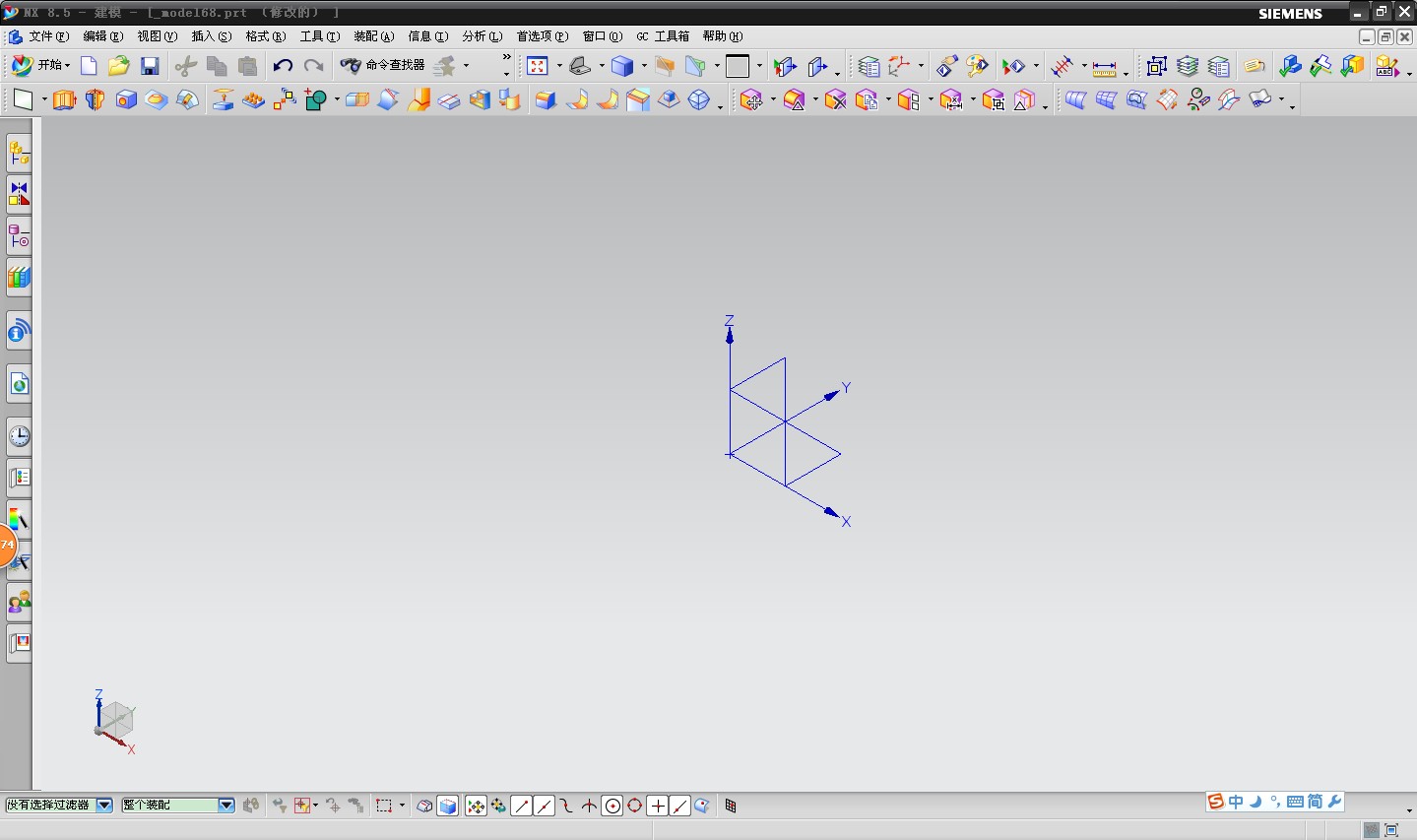Click the Delete Face icon
This screenshot has width=1417, height=840.
(x=836, y=99)
